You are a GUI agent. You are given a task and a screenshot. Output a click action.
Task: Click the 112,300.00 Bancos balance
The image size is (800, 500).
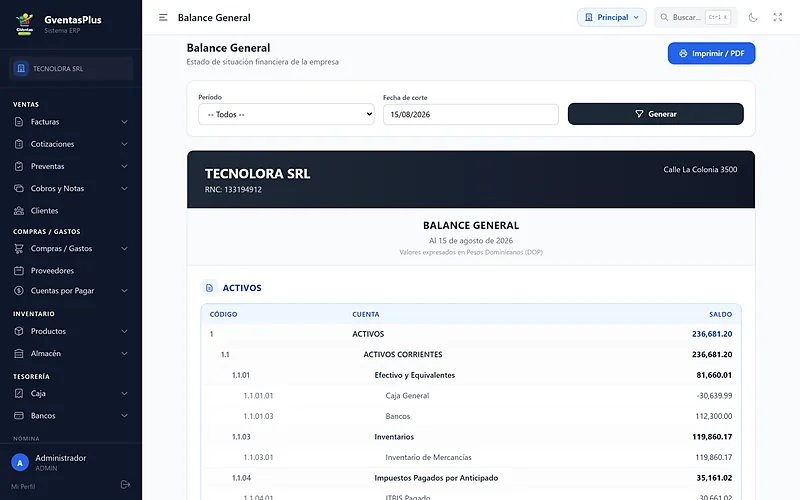pyautogui.click(x=713, y=416)
